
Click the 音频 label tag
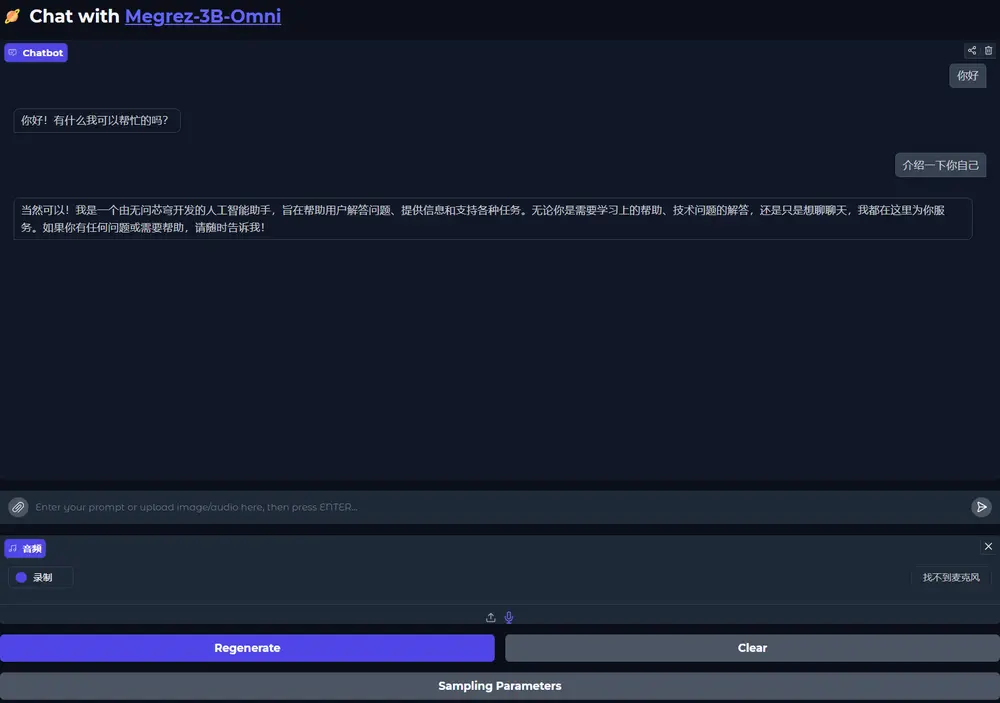click(x=25, y=549)
